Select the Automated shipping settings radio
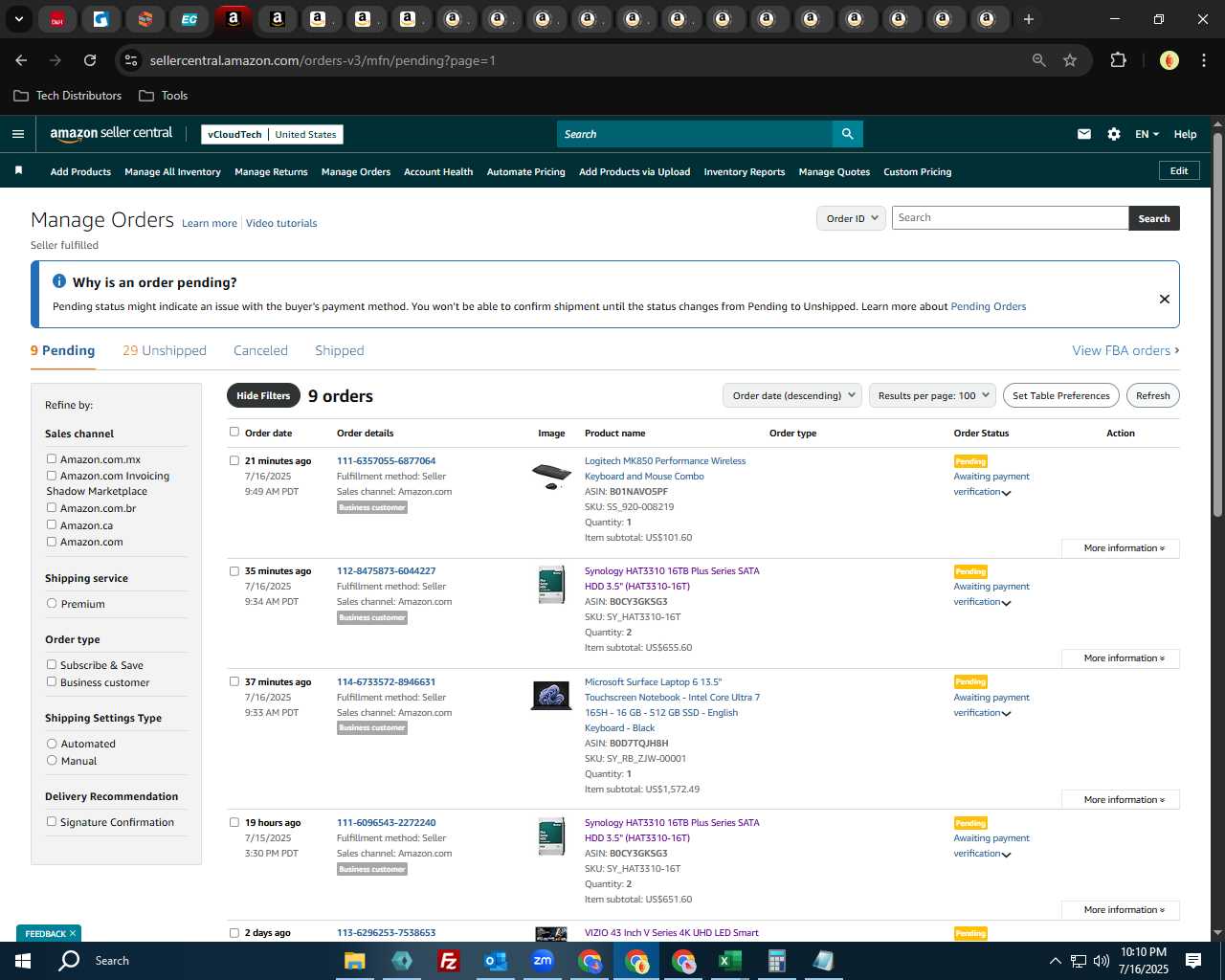 (52, 743)
